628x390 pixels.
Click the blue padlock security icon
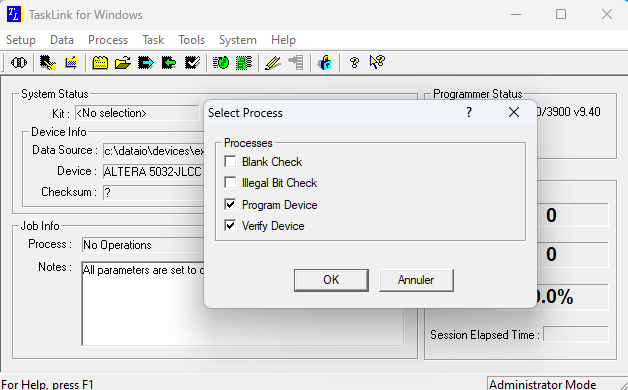[x=324, y=63]
